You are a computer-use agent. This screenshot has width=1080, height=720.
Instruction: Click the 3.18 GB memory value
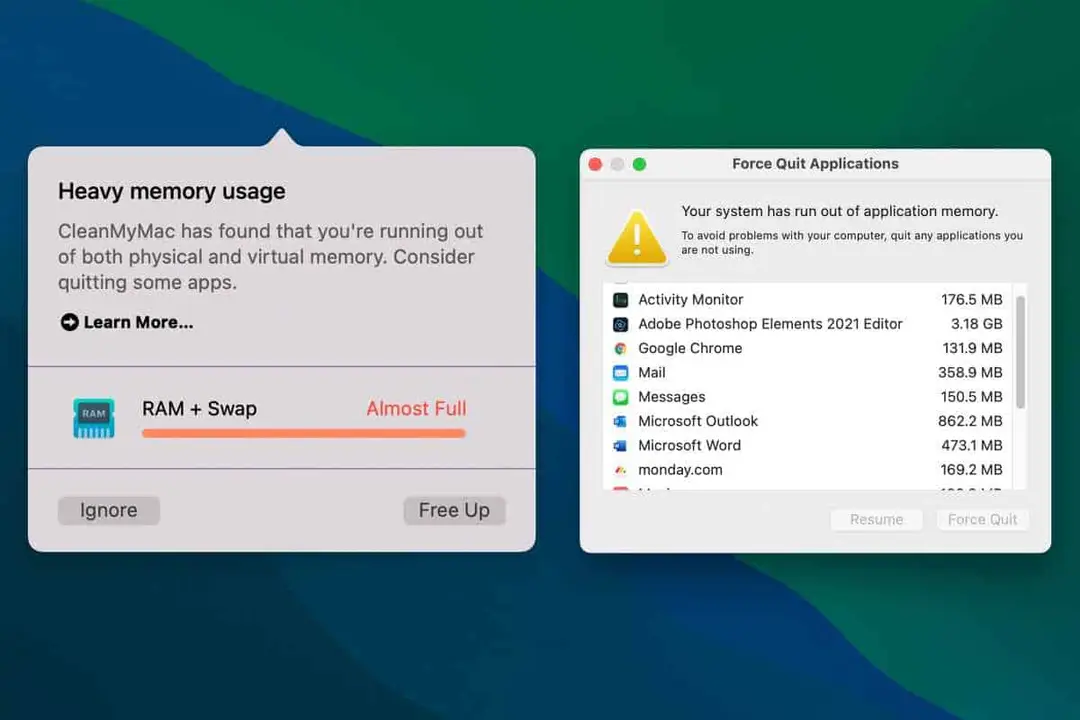[x=977, y=324]
